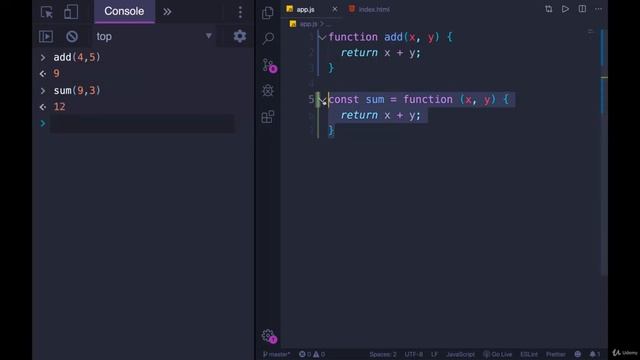Start Go Live server in status bar

click(498, 354)
